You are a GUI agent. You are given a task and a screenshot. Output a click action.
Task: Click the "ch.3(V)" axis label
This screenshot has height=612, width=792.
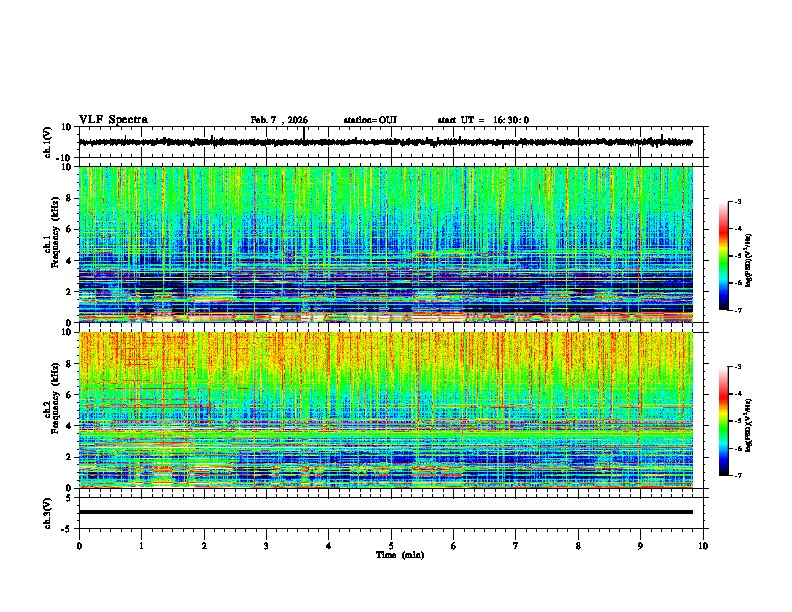[x=48, y=514]
